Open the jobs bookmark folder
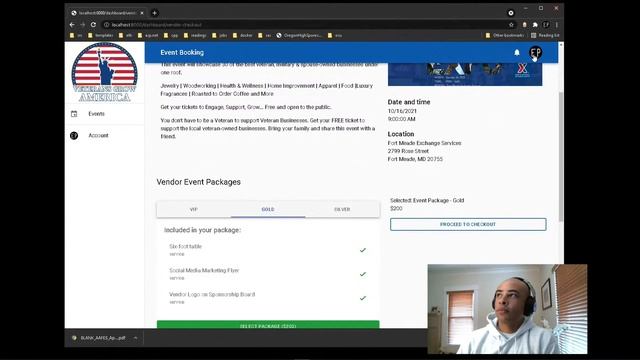 [219, 36]
